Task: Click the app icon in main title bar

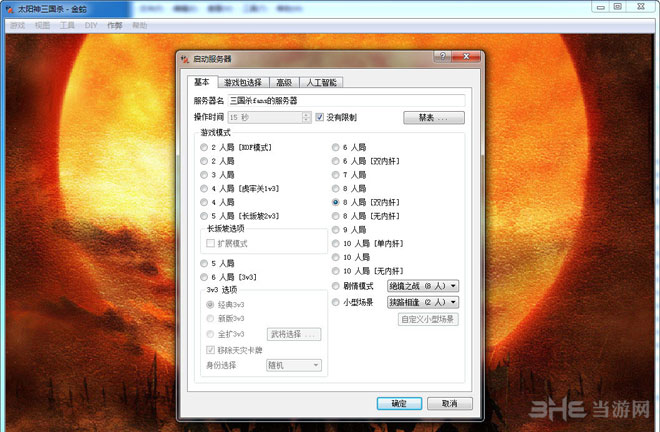Action: tap(9, 8)
